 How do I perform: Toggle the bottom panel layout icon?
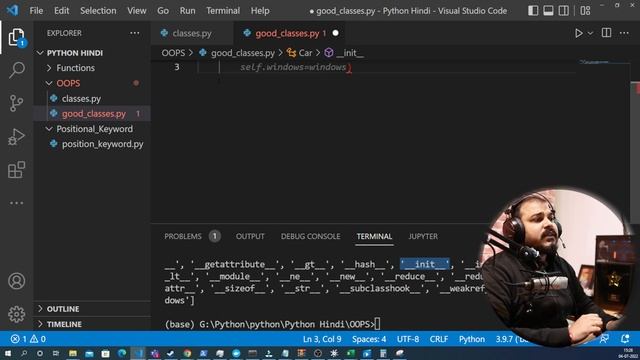[x=548, y=11]
